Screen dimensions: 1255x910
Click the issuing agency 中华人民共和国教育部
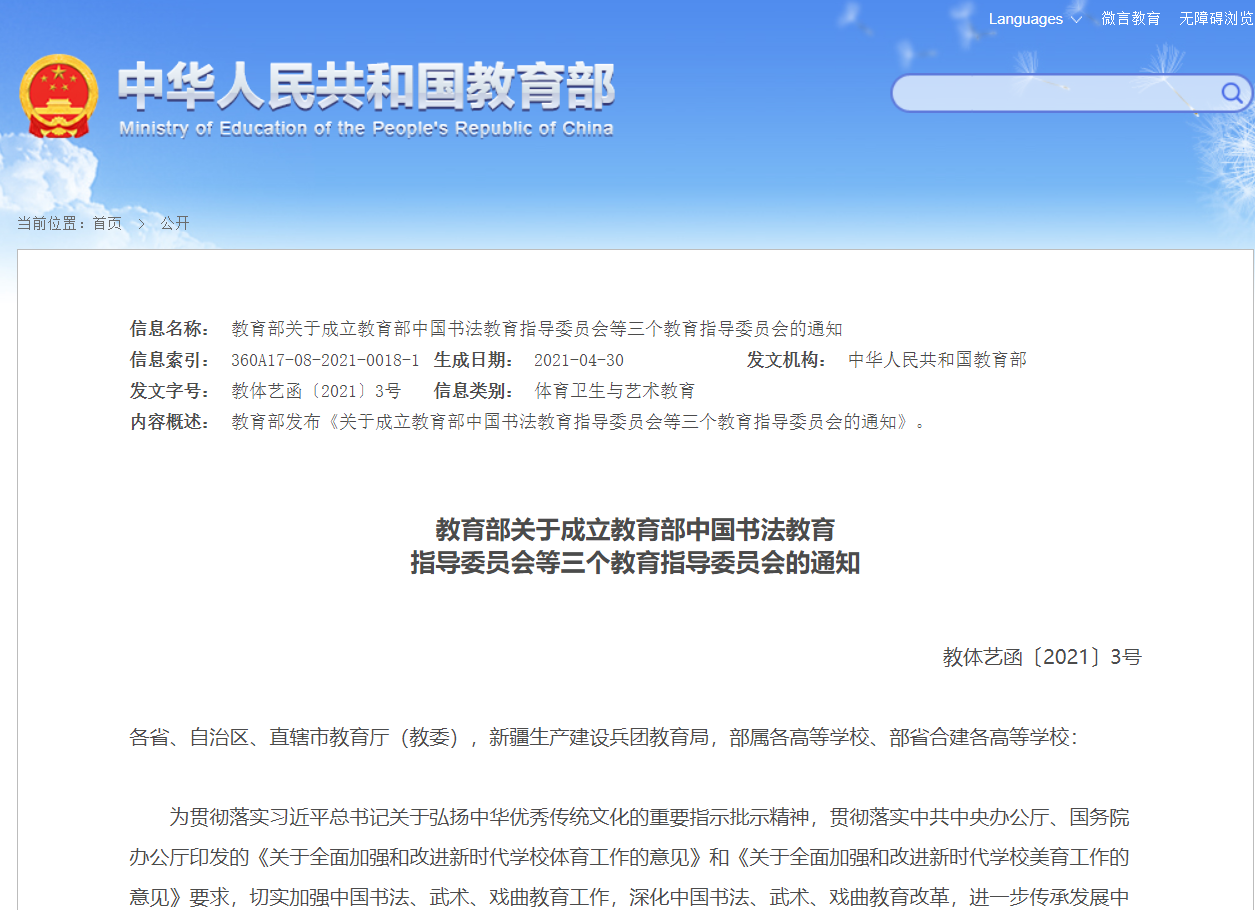pyautogui.click(x=937, y=360)
